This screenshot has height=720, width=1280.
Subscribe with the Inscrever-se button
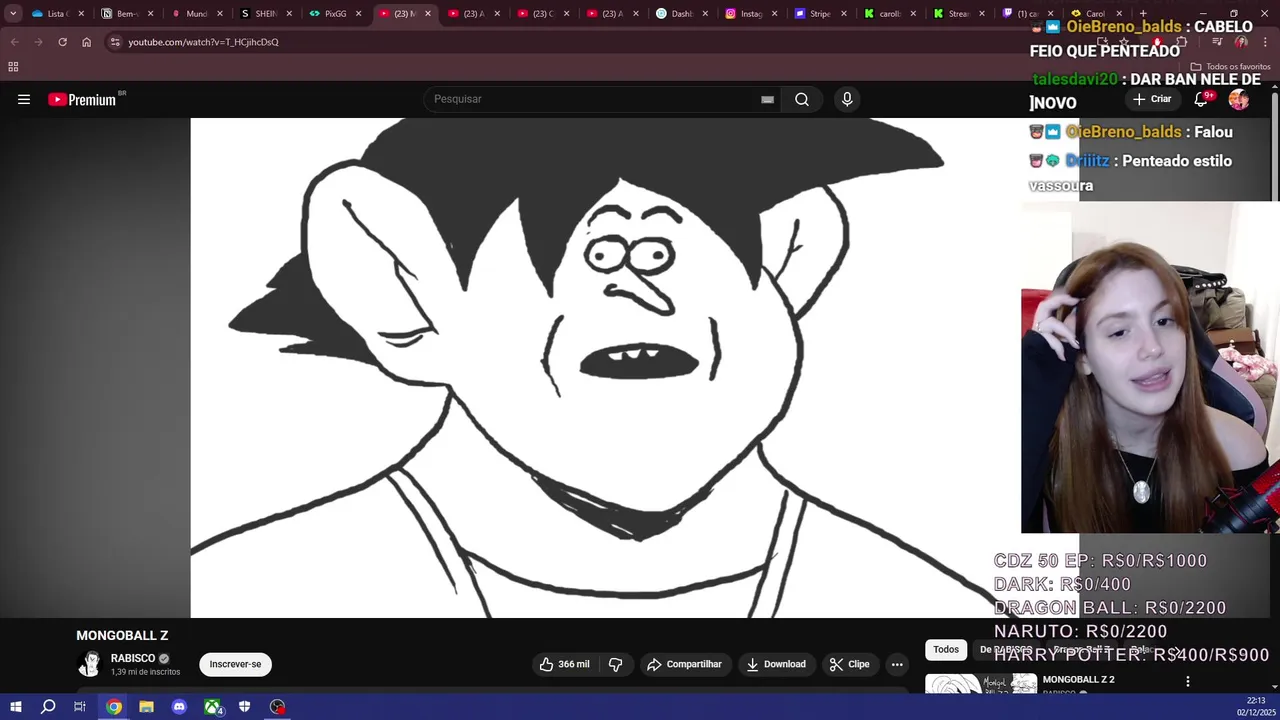point(235,664)
